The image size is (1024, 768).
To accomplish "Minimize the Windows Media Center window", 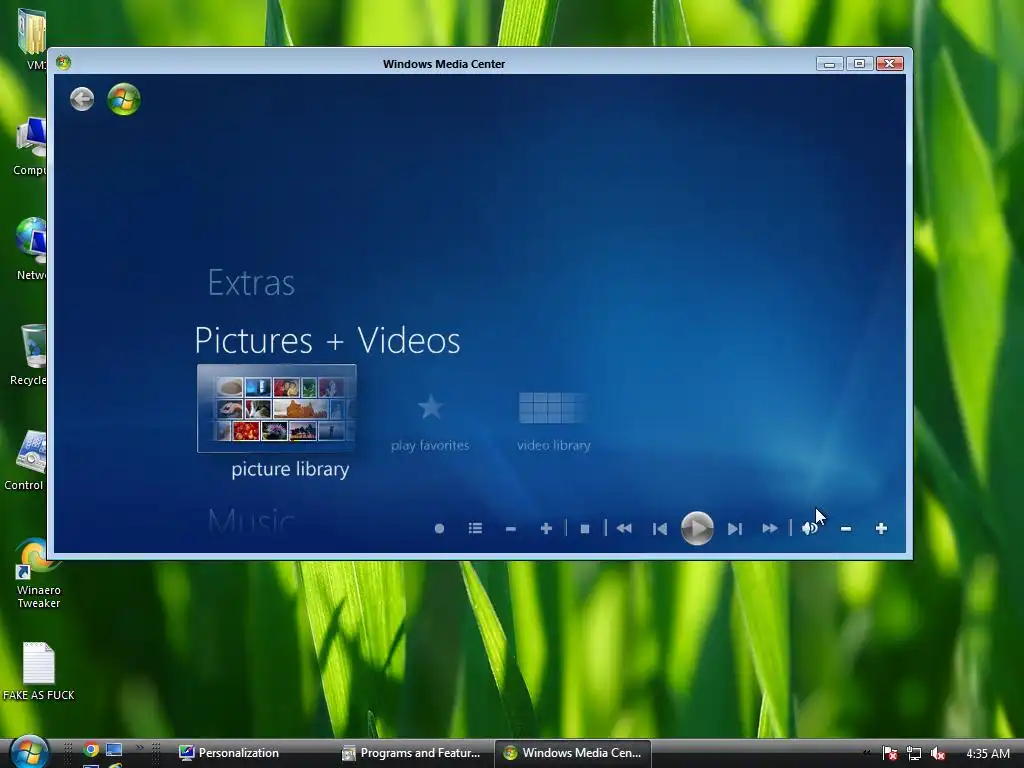I will (x=829, y=63).
